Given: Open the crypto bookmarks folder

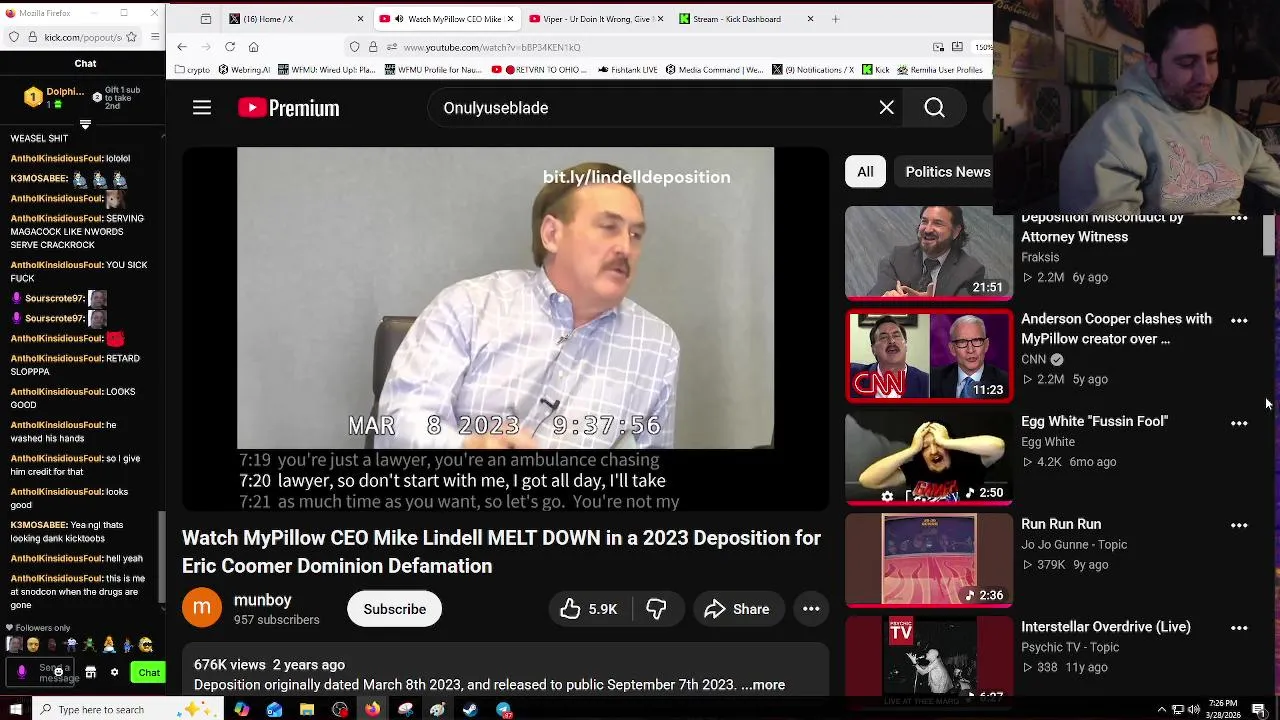Looking at the screenshot, I should click(193, 70).
